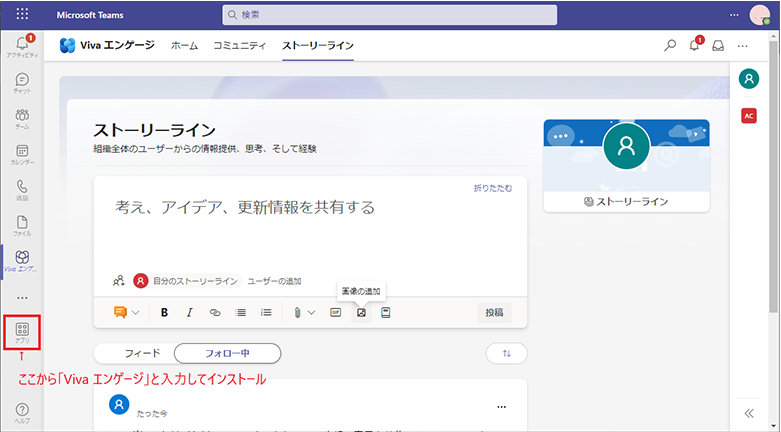This screenshot has height=432, width=781.
Task: Open the post type dropdown
Action: point(126,312)
